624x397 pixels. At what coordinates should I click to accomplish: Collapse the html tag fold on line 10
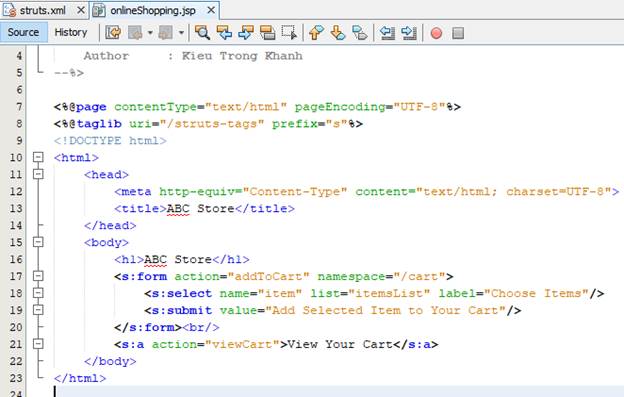click(38, 157)
